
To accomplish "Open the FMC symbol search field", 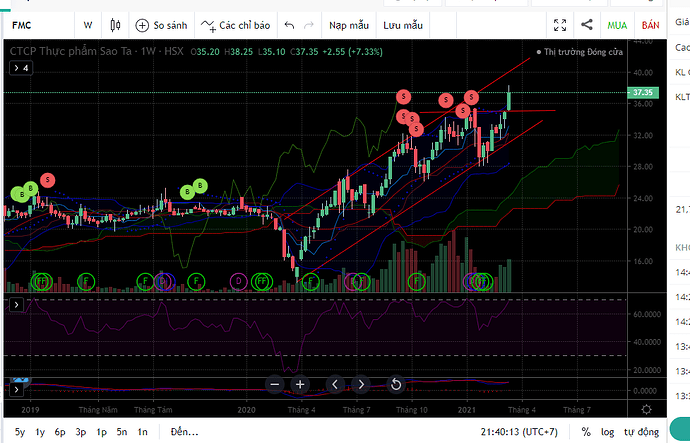I will [39, 25].
